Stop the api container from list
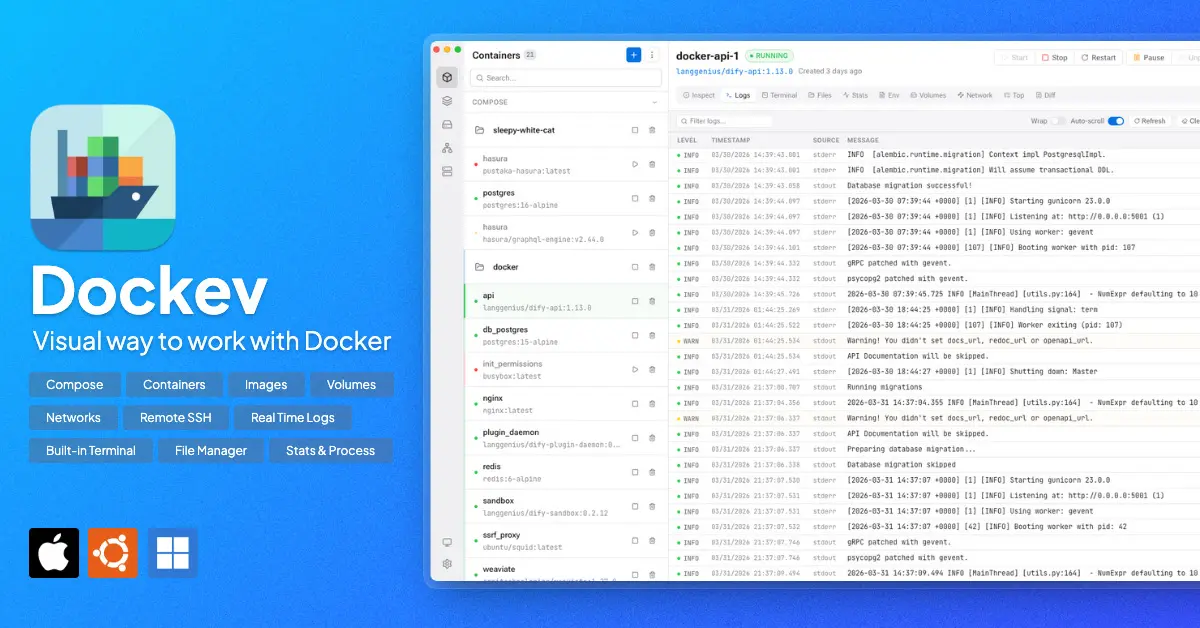The width and height of the screenshot is (1200, 628). pos(635,301)
